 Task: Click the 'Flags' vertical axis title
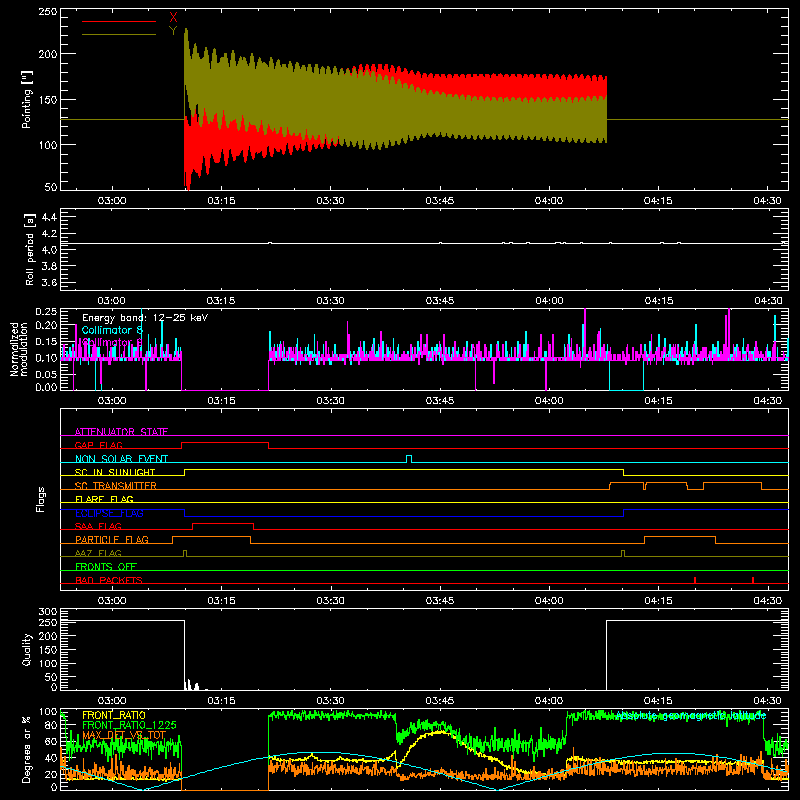click(x=41, y=499)
